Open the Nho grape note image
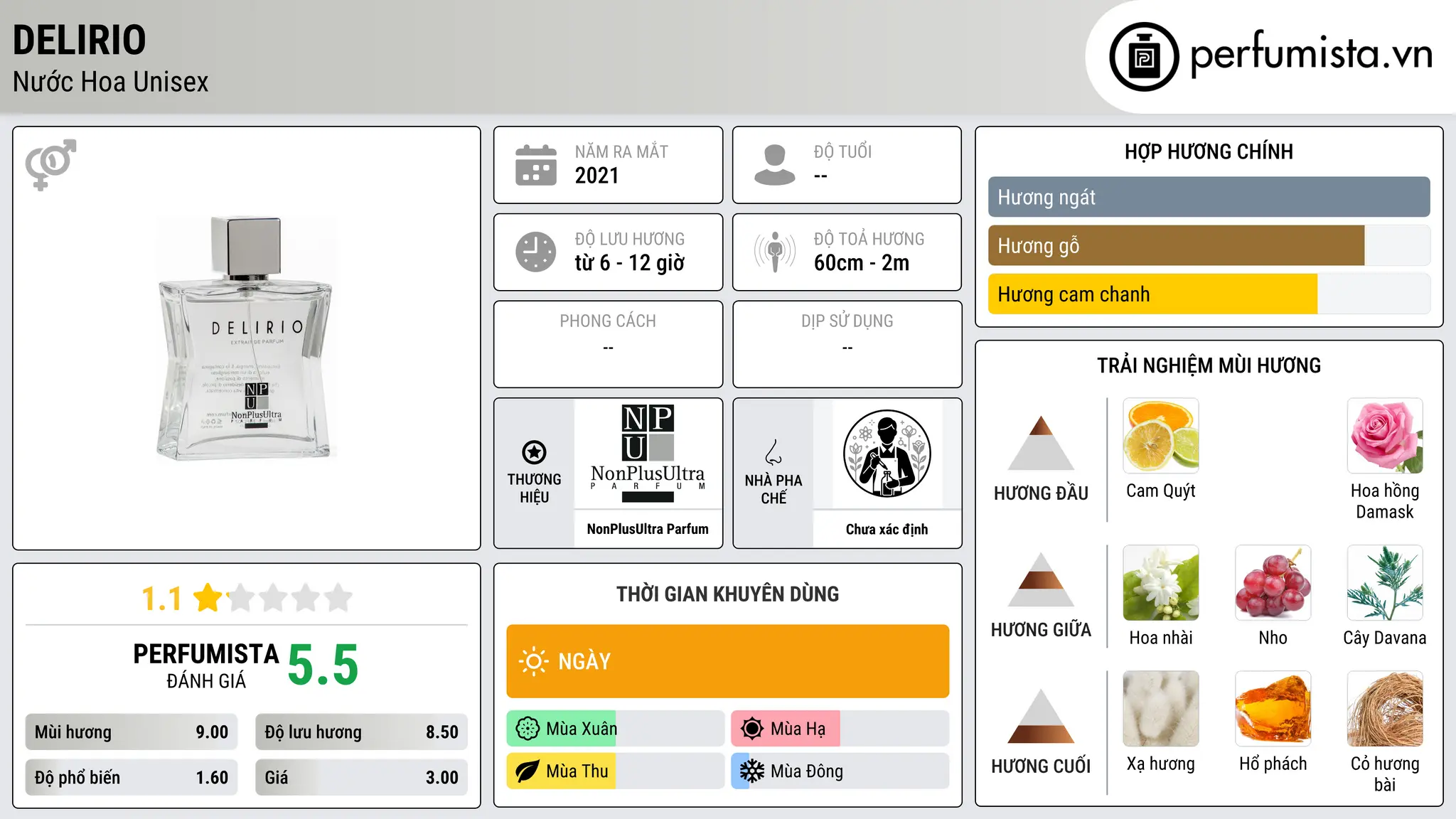The image size is (1456, 819). [x=1273, y=583]
